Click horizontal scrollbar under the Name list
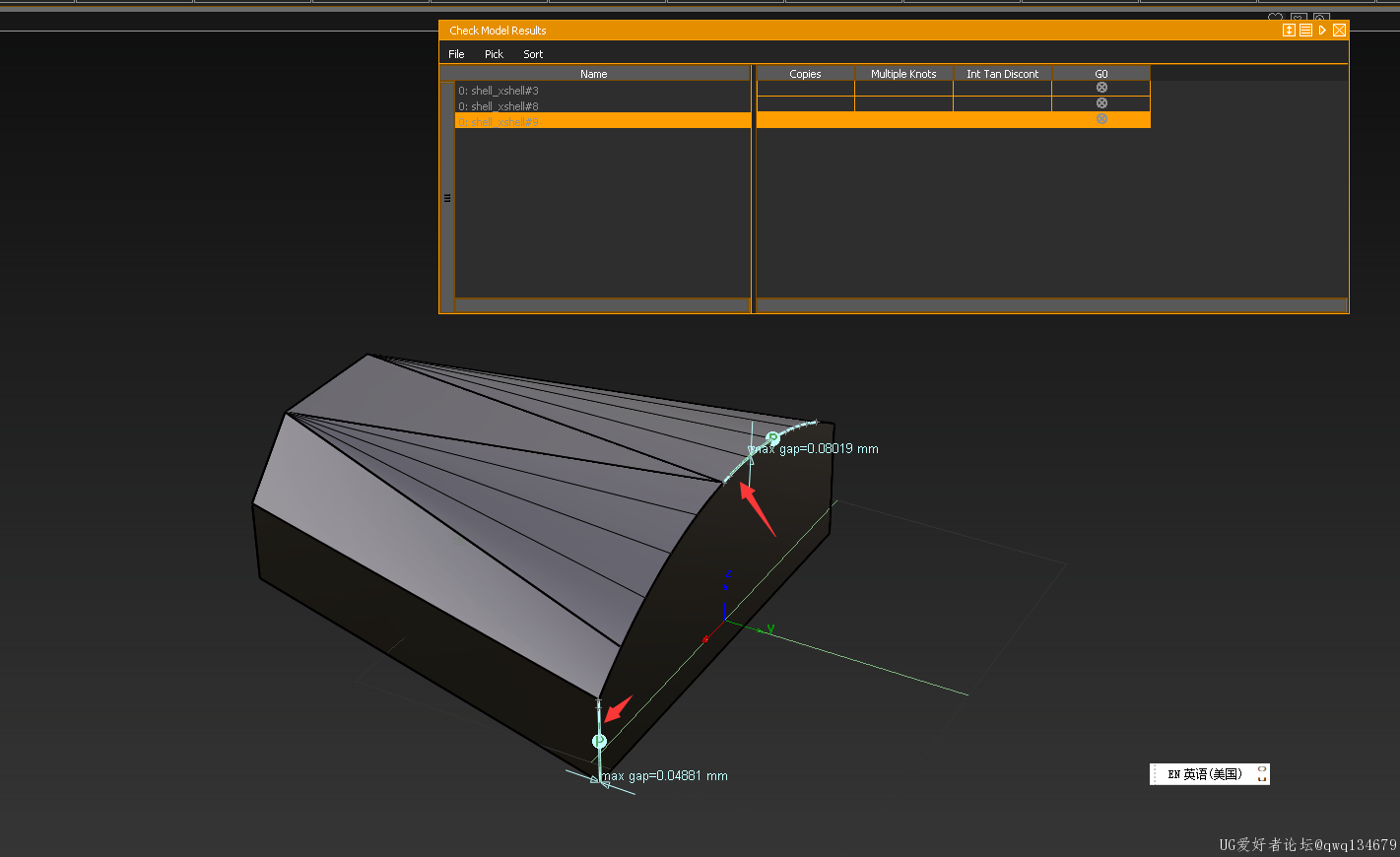The height and width of the screenshot is (857, 1400). (x=602, y=305)
